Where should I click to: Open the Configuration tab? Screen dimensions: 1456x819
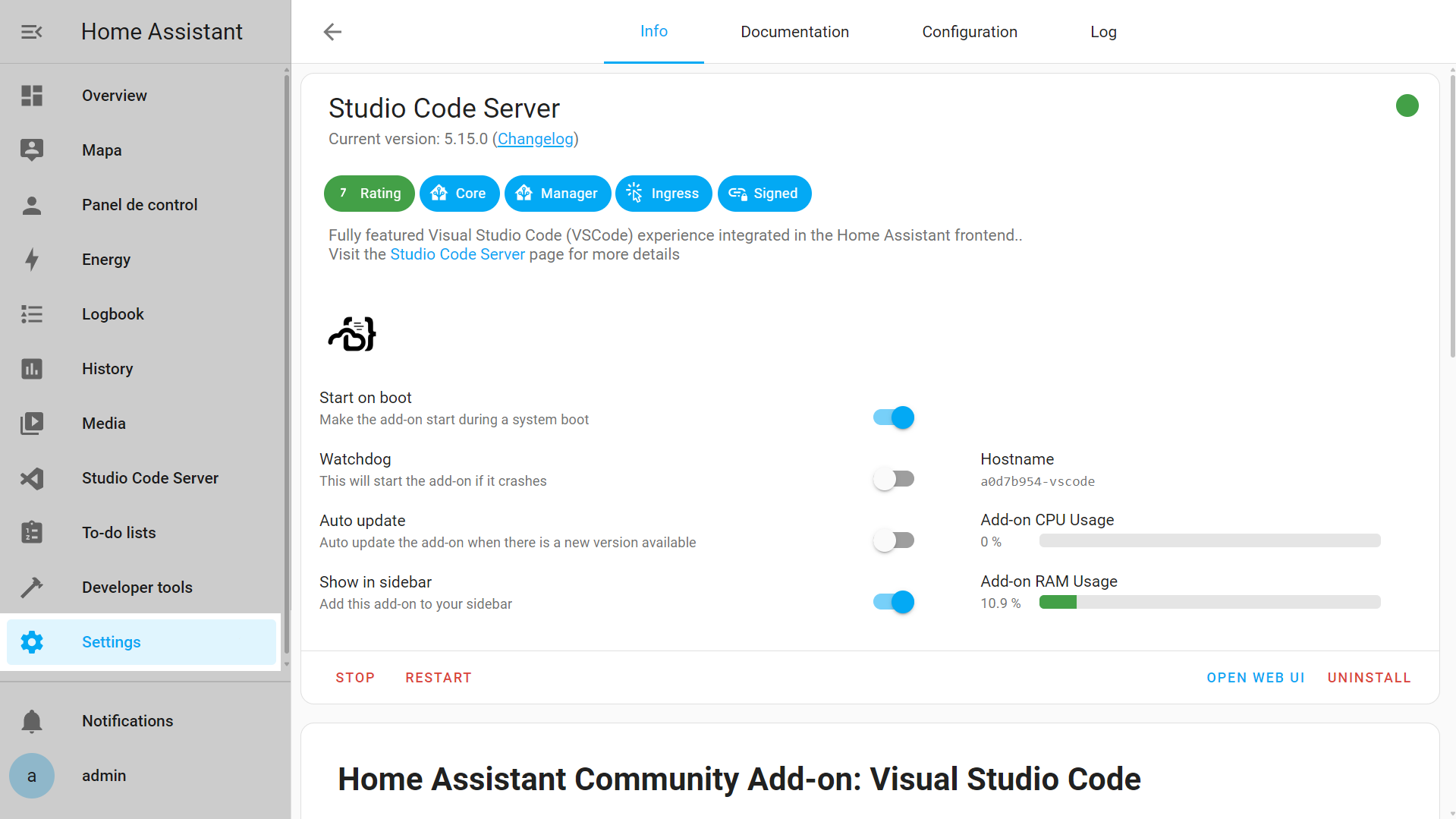pos(970,32)
